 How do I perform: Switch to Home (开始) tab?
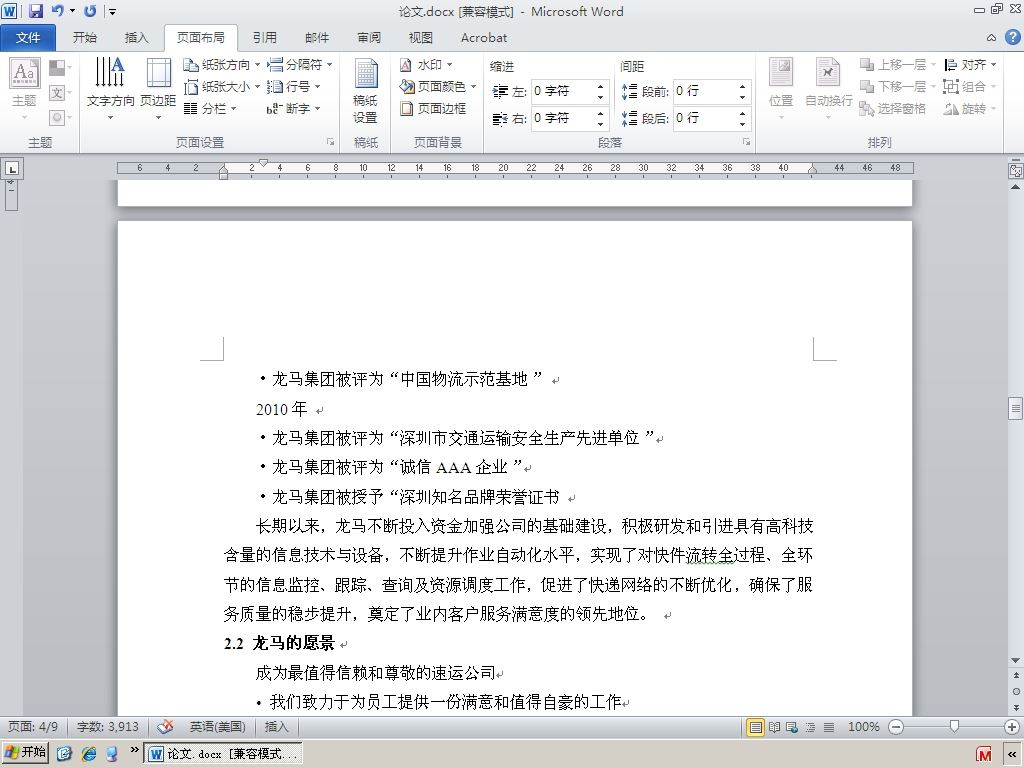coord(84,38)
